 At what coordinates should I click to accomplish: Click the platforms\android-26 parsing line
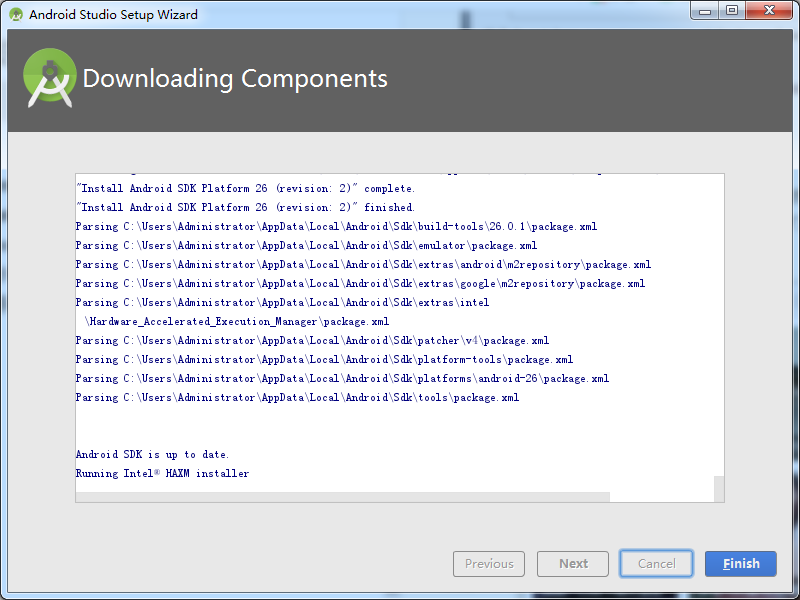pyautogui.click(x=342, y=379)
